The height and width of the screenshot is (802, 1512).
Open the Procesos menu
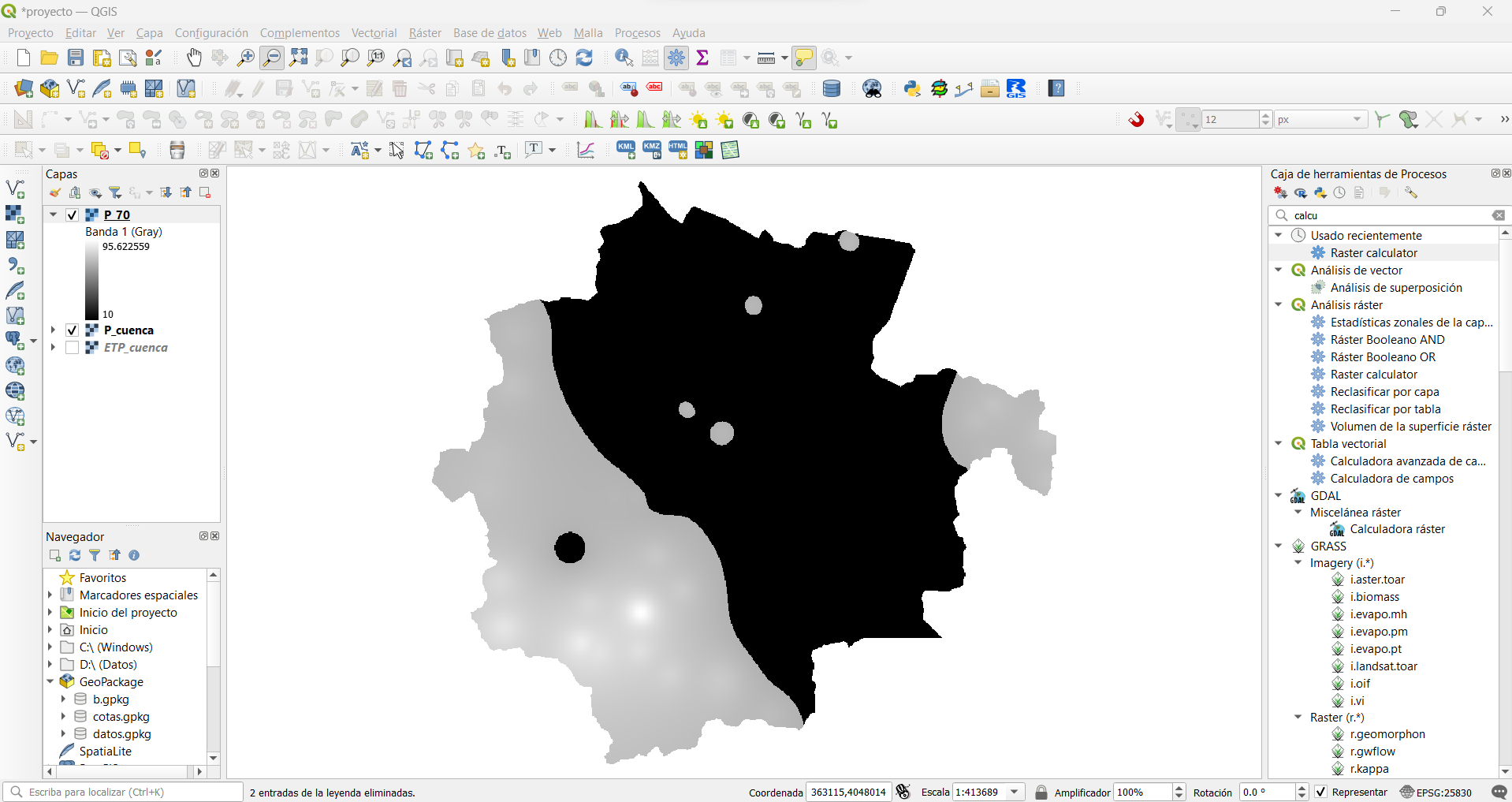pos(637,32)
